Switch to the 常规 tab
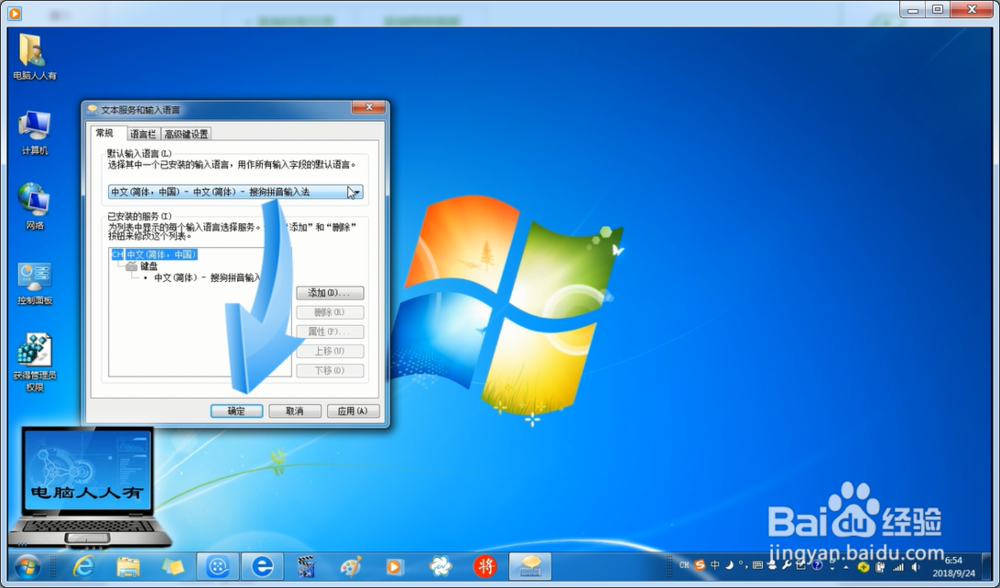The height and width of the screenshot is (588, 1000). (x=105, y=133)
